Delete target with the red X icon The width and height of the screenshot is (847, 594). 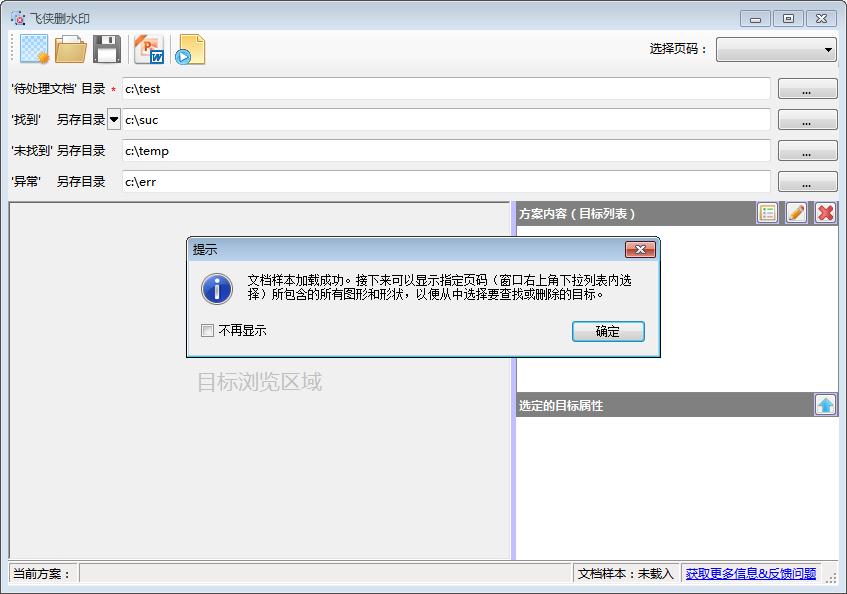click(825, 212)
